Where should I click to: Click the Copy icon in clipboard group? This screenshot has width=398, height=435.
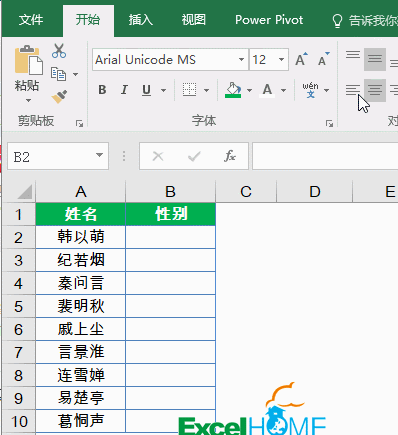(58, 74)
